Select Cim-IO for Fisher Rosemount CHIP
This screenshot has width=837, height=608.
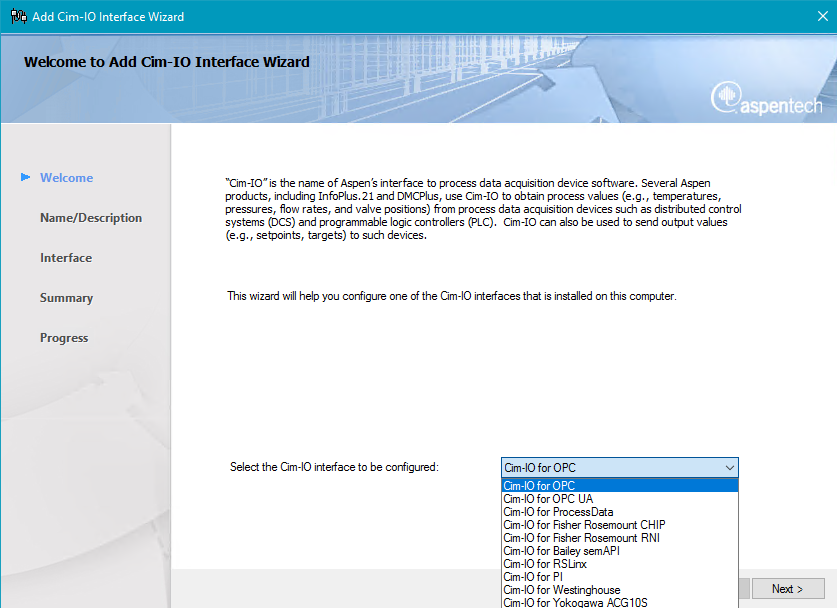pos(620,525)
